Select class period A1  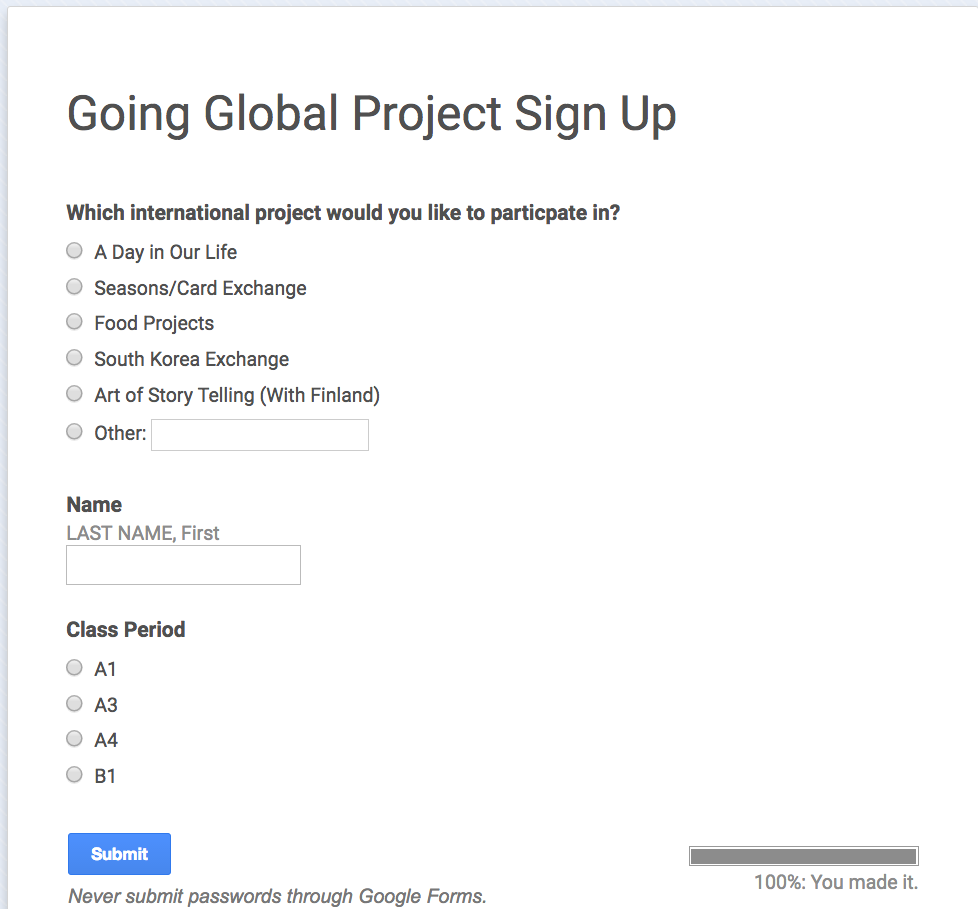click(x=74, y=668)
